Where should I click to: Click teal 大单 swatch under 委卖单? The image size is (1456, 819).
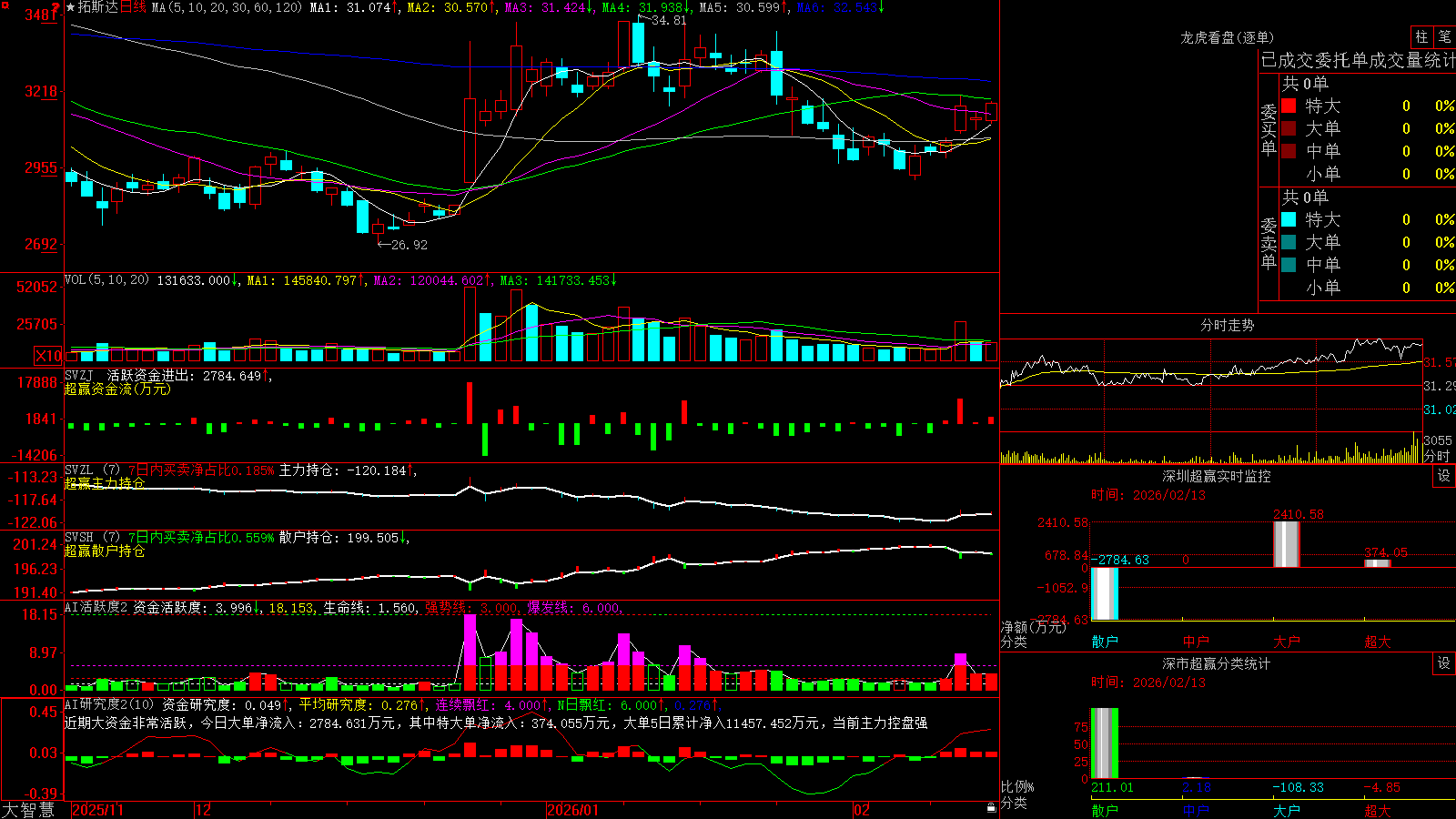tap(1289, 242)
